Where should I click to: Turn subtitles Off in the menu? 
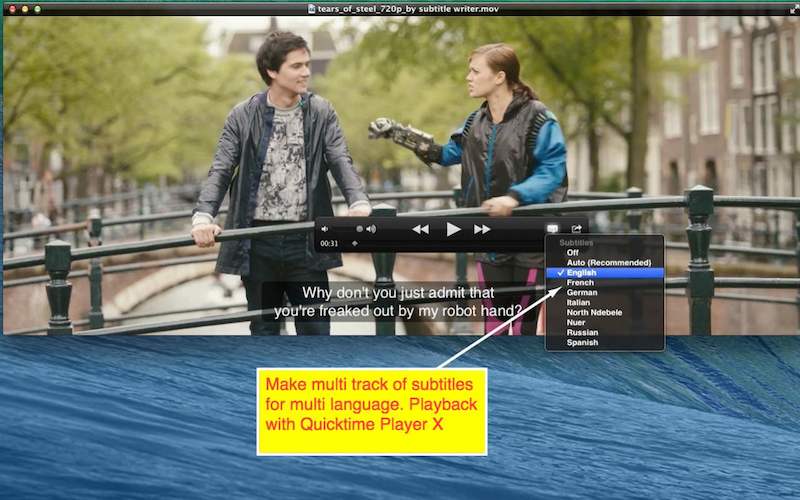(x=605, y=253)
